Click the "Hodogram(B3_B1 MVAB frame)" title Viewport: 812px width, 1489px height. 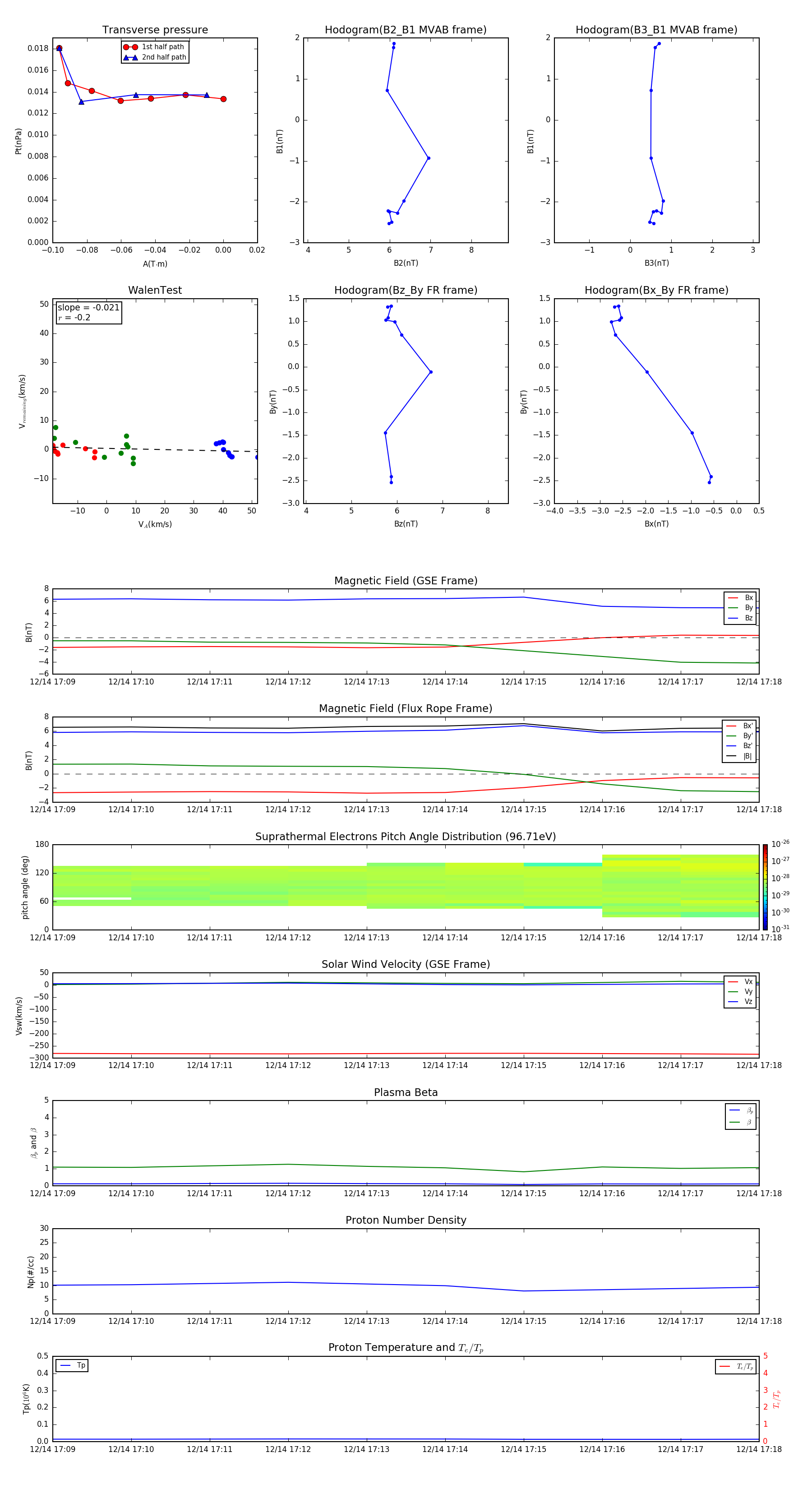tap(656, 30)
